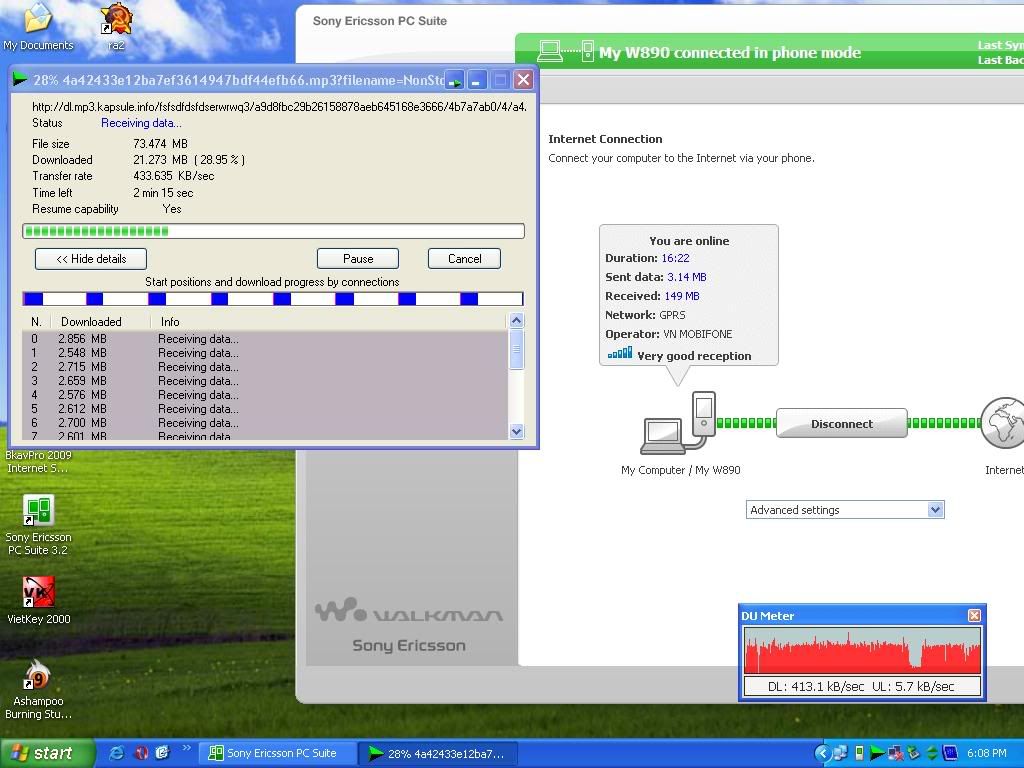1024x768 pixels.
Task: Click the green download manager tray icon
Action: [x=877, y=753]
